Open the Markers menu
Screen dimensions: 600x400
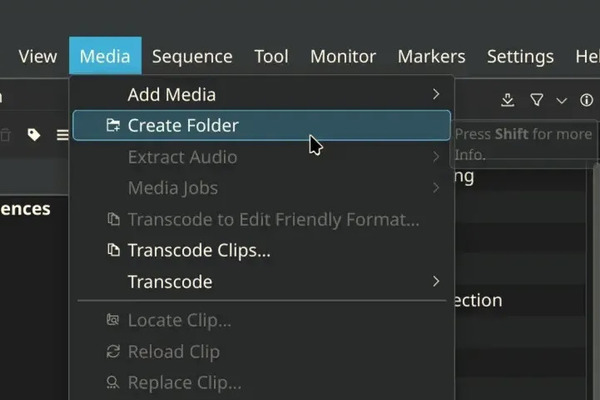(x=431, y=56)
